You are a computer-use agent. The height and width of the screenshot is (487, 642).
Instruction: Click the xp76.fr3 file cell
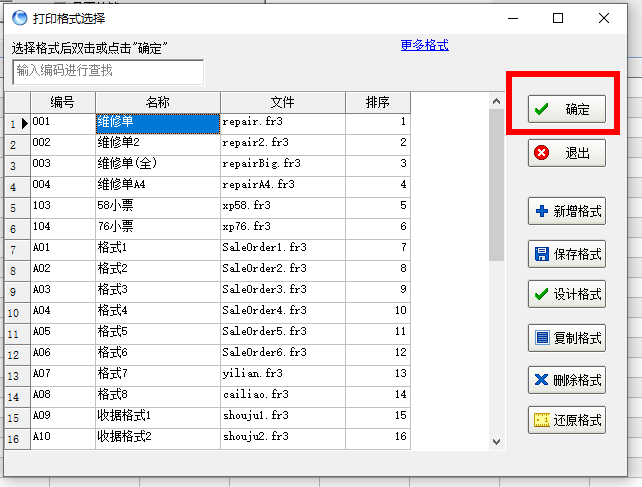pyautogui.click(x=283, y=229)
